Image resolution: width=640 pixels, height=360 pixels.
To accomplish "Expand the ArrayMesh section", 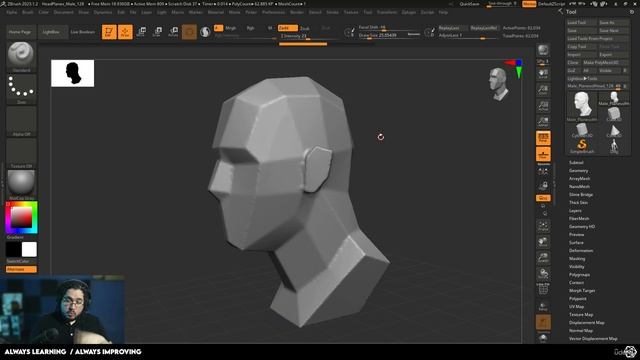I will (579, 178).
